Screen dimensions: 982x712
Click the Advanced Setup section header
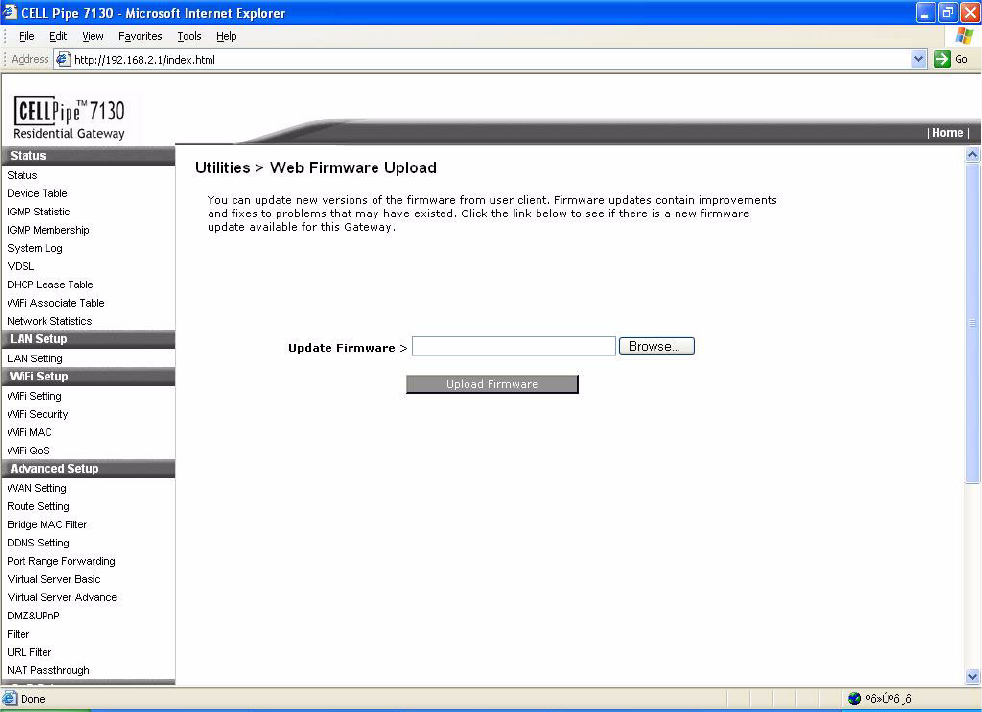pyautogui.click(x=88, y=469)
